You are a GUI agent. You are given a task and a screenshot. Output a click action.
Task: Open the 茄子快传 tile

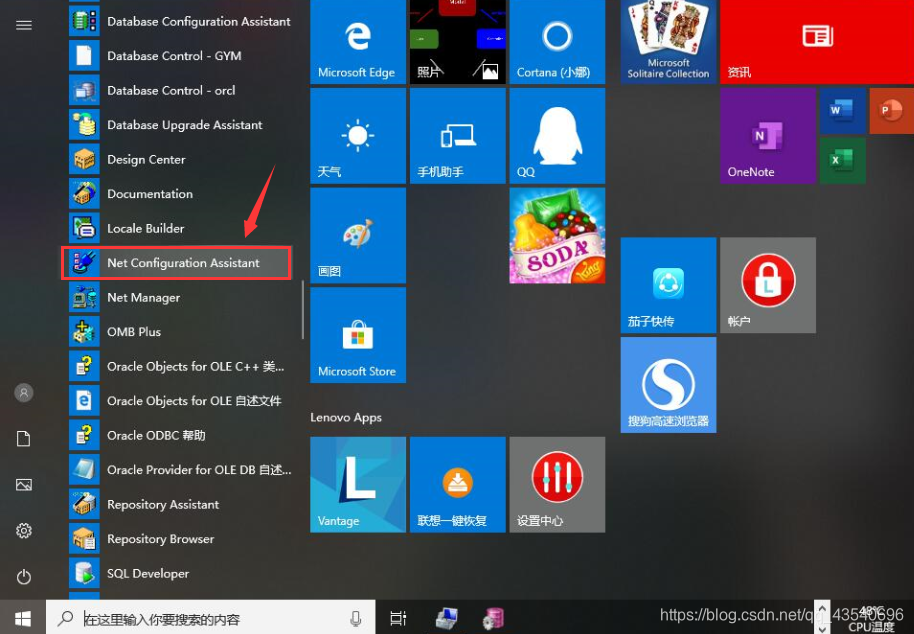(x=669, y=285)
